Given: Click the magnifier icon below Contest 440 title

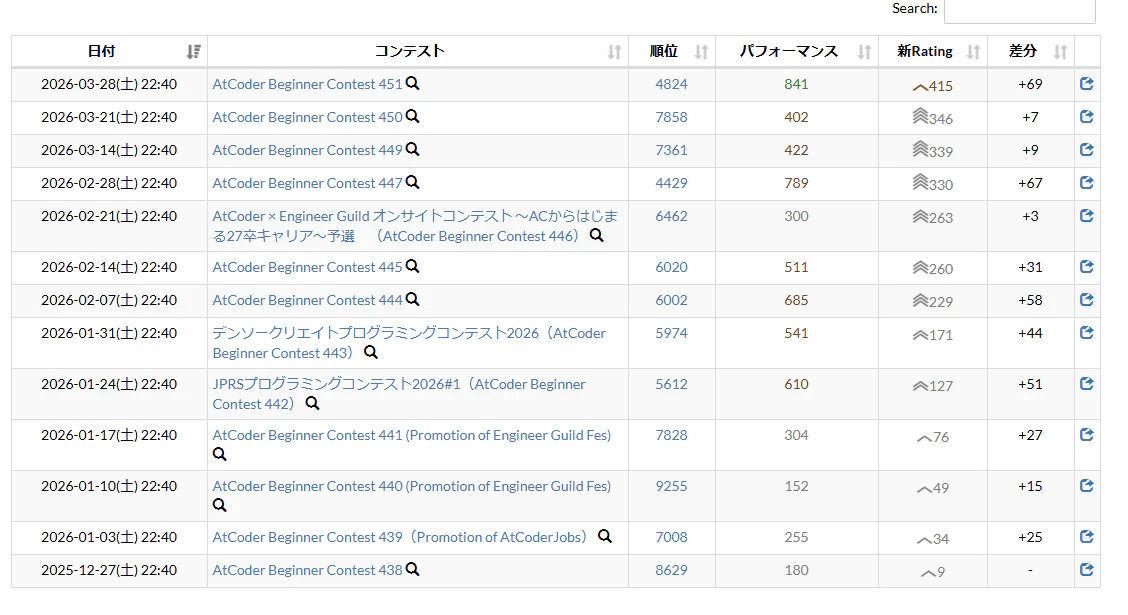Looking at the screenshot, I should pos(219,506).
